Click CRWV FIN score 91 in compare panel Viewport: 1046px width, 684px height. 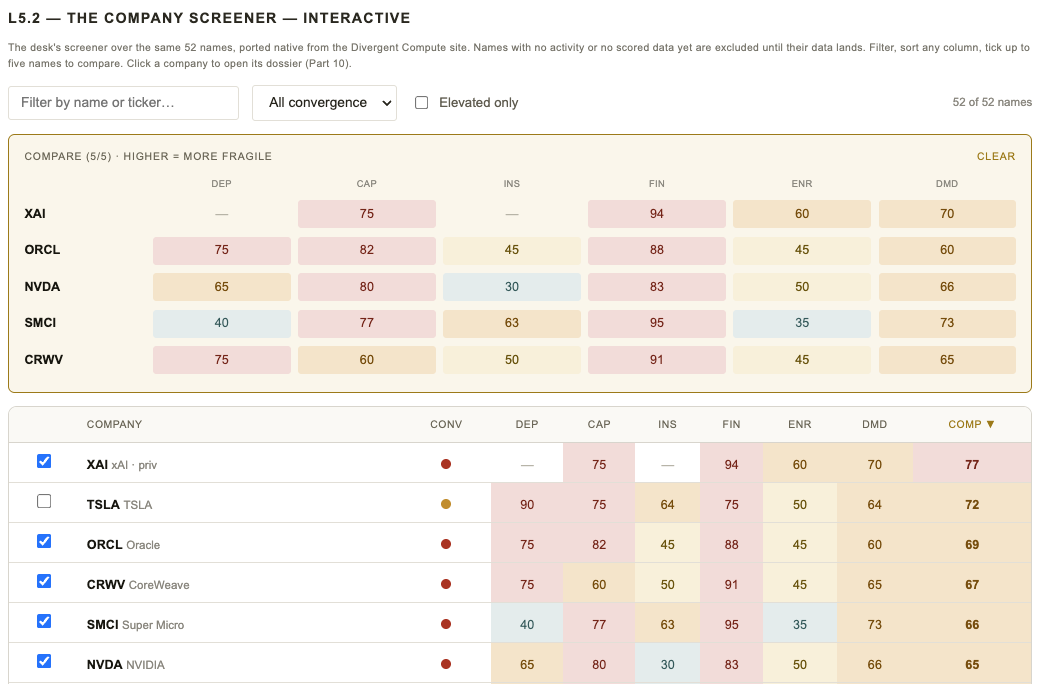656,360
